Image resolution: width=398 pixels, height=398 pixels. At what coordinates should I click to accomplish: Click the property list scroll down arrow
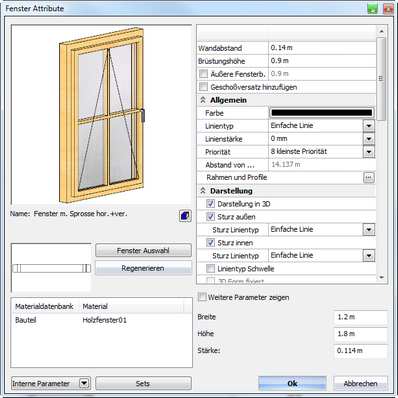(x=382, y=278)
